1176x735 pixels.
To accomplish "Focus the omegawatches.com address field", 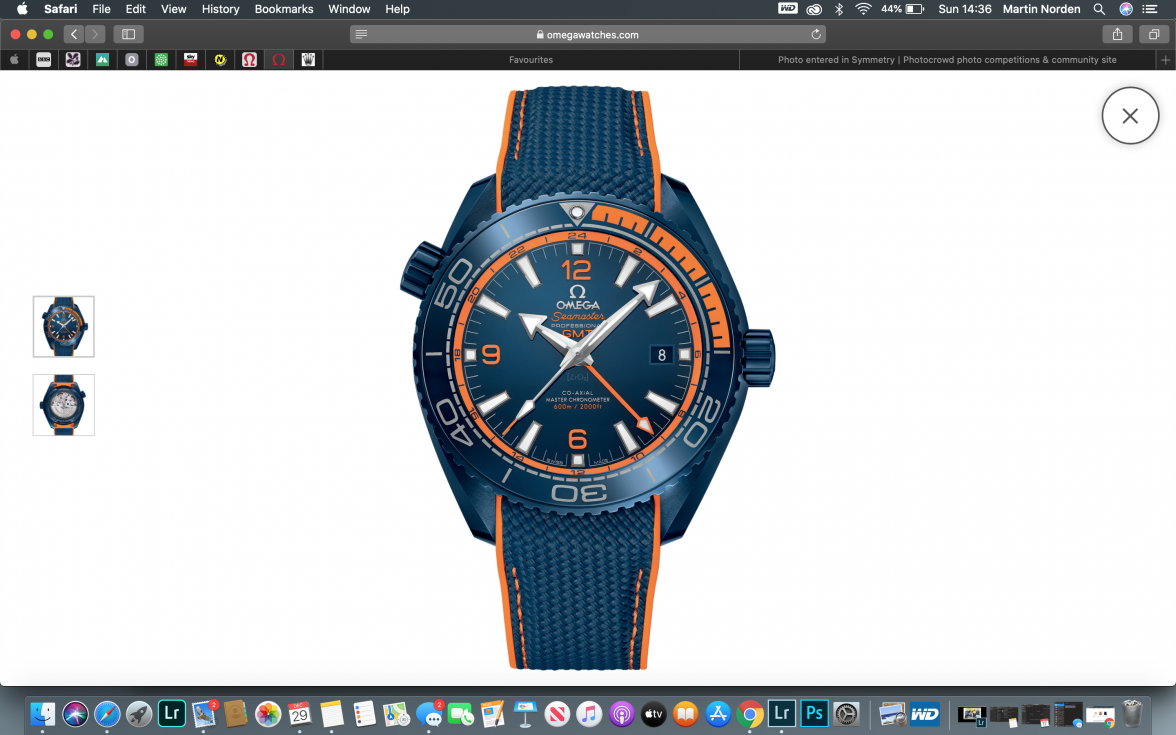I will pyautogui.click(x=587, y=34).
